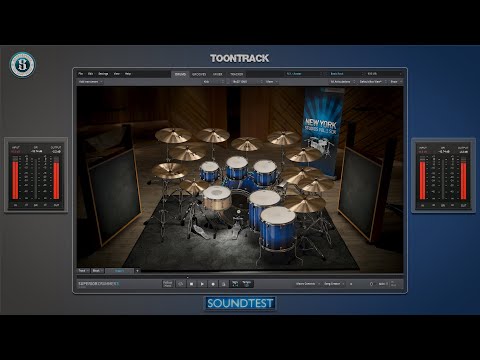Click the Stop transport button
The image size is (480, 360).
(x=191, y=284)
